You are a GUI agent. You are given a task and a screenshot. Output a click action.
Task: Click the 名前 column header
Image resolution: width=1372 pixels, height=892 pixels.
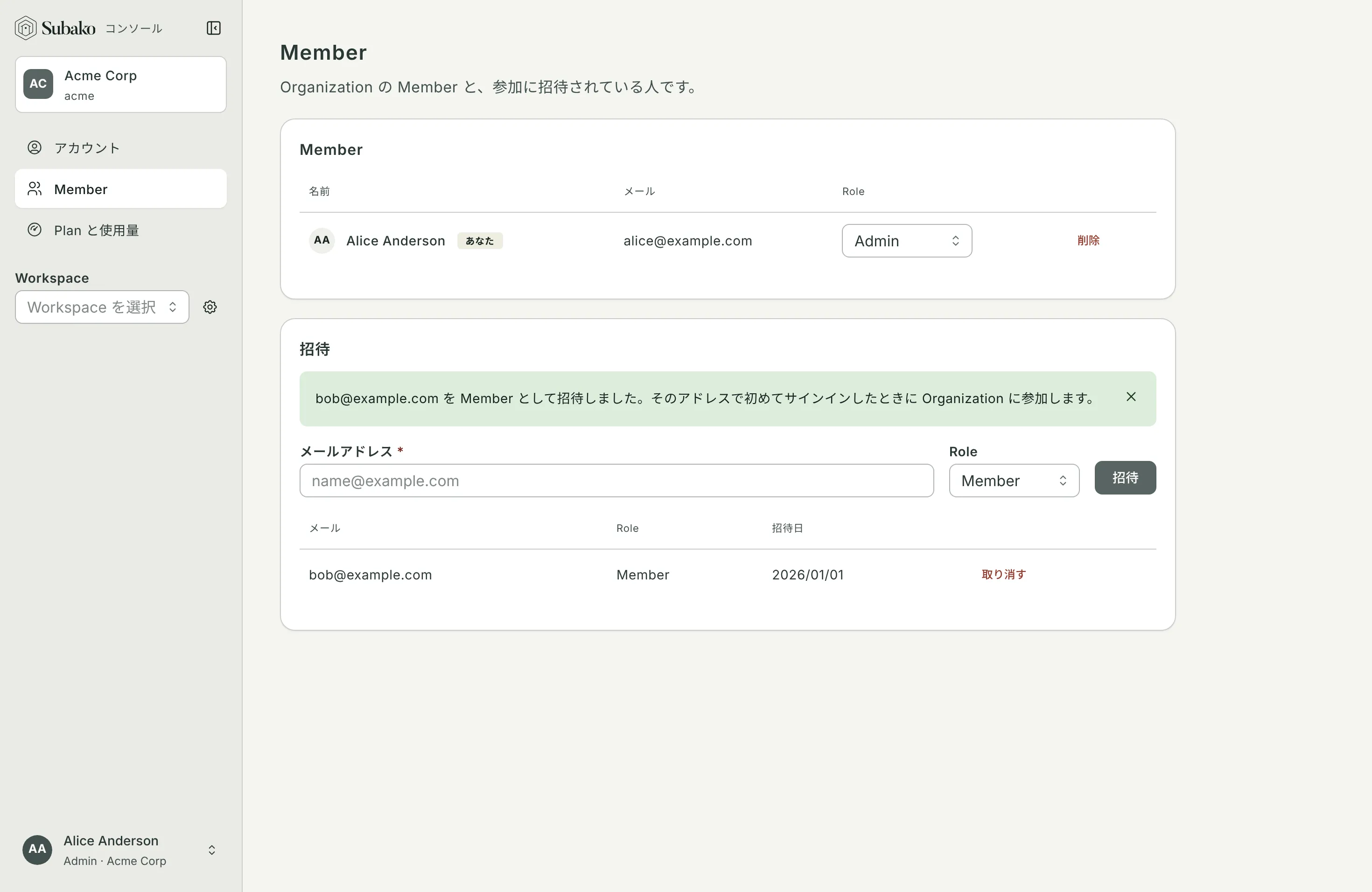319,191
